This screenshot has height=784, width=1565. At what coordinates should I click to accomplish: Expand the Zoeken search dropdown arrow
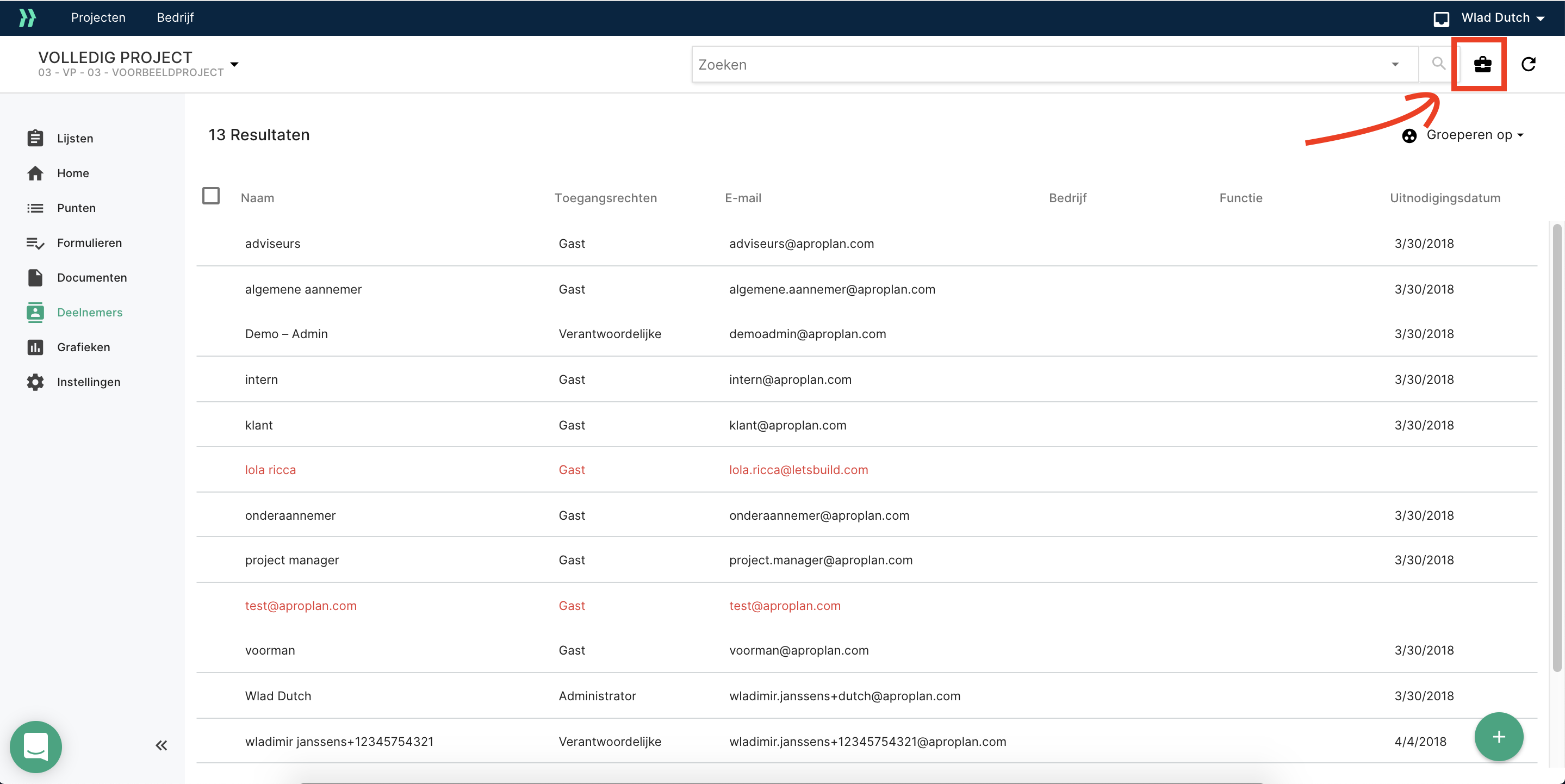[1395, 64]
